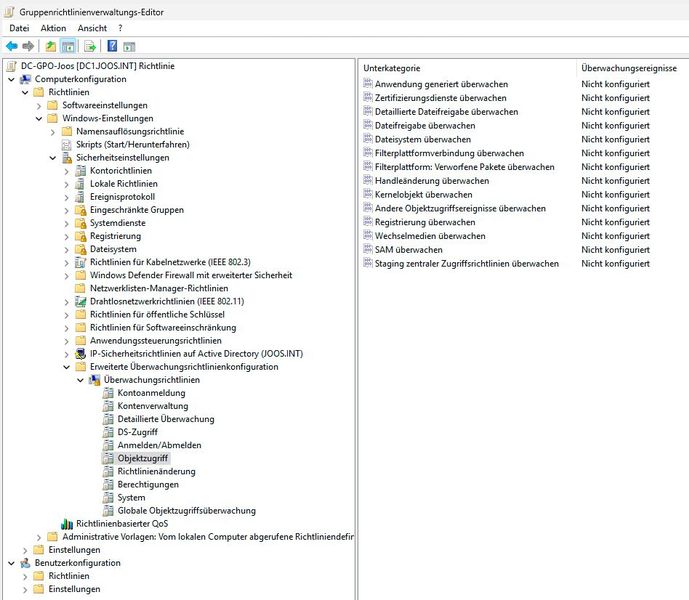This screenshot has width=689, height=600.
Task: Select Netzwerklisten-Manager-Richtlinien tree item
Action: coord(159,288)
